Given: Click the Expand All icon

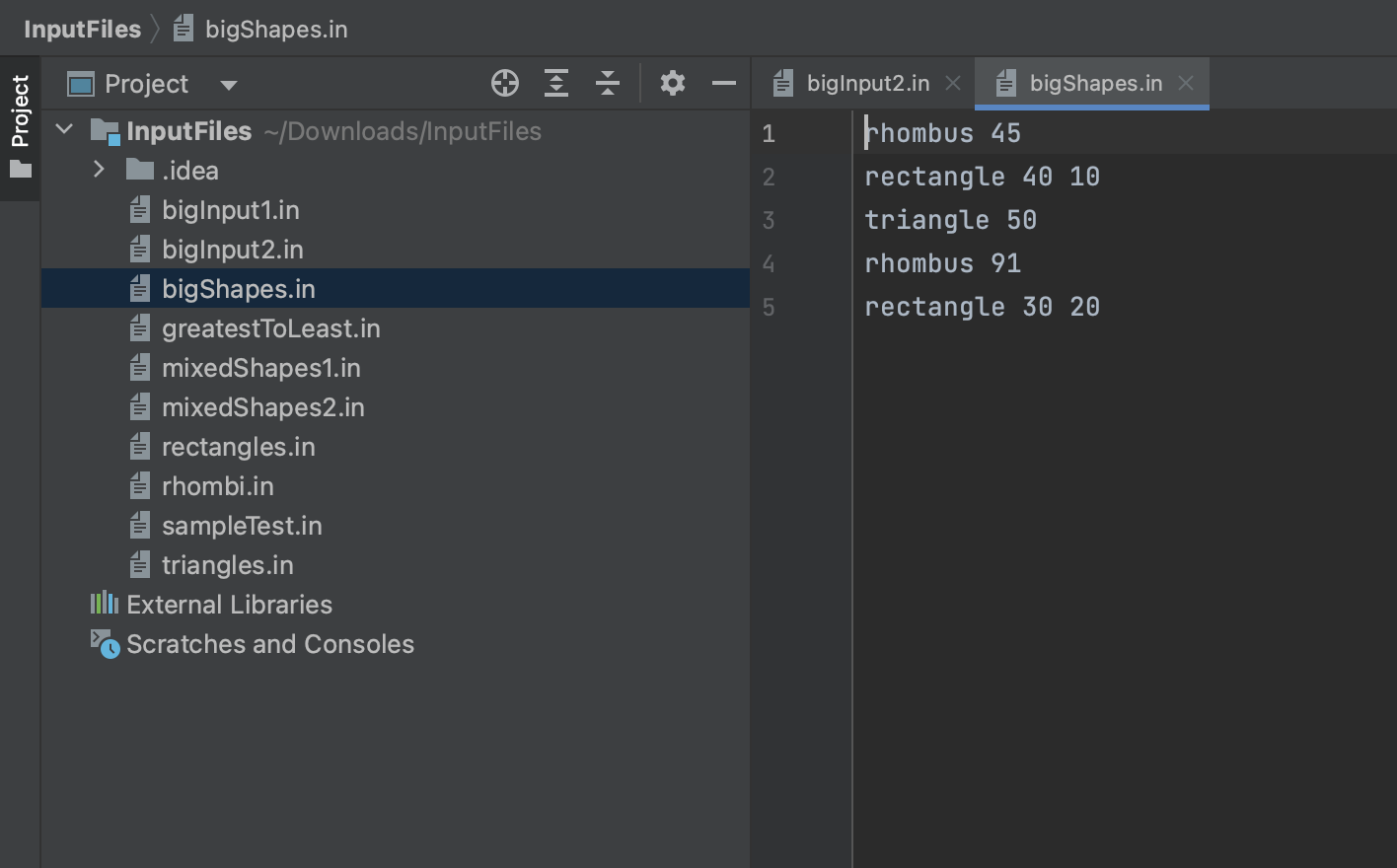Looking at the screenshot, I should (556, 84).
